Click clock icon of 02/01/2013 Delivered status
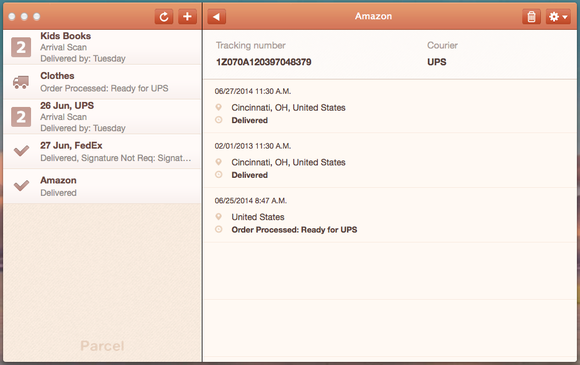The height and width of the screenshot is (365, 580). (219, 175)
